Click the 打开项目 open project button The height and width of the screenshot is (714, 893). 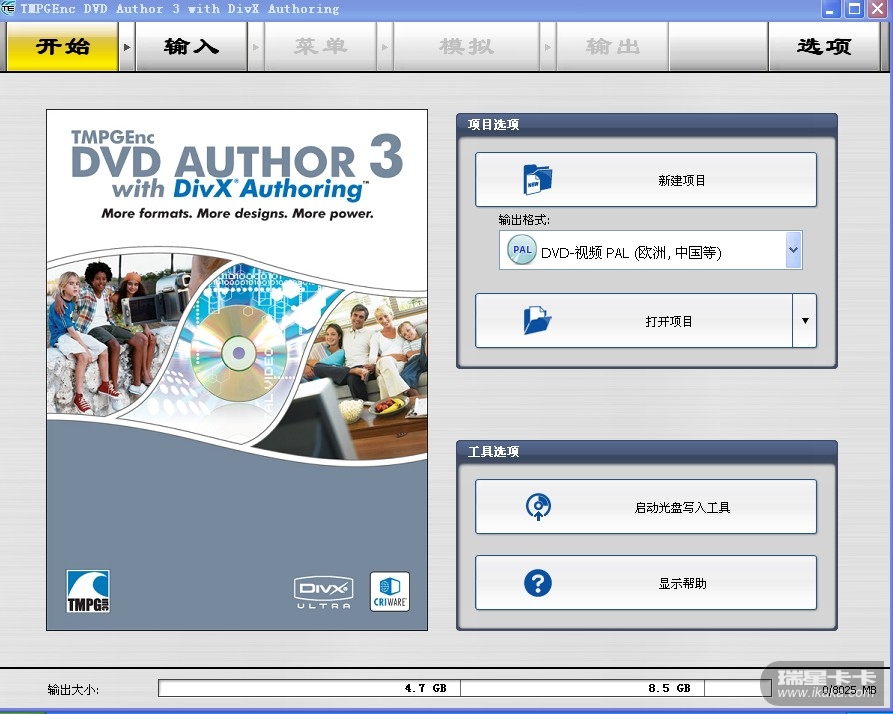tap(633, 321)
